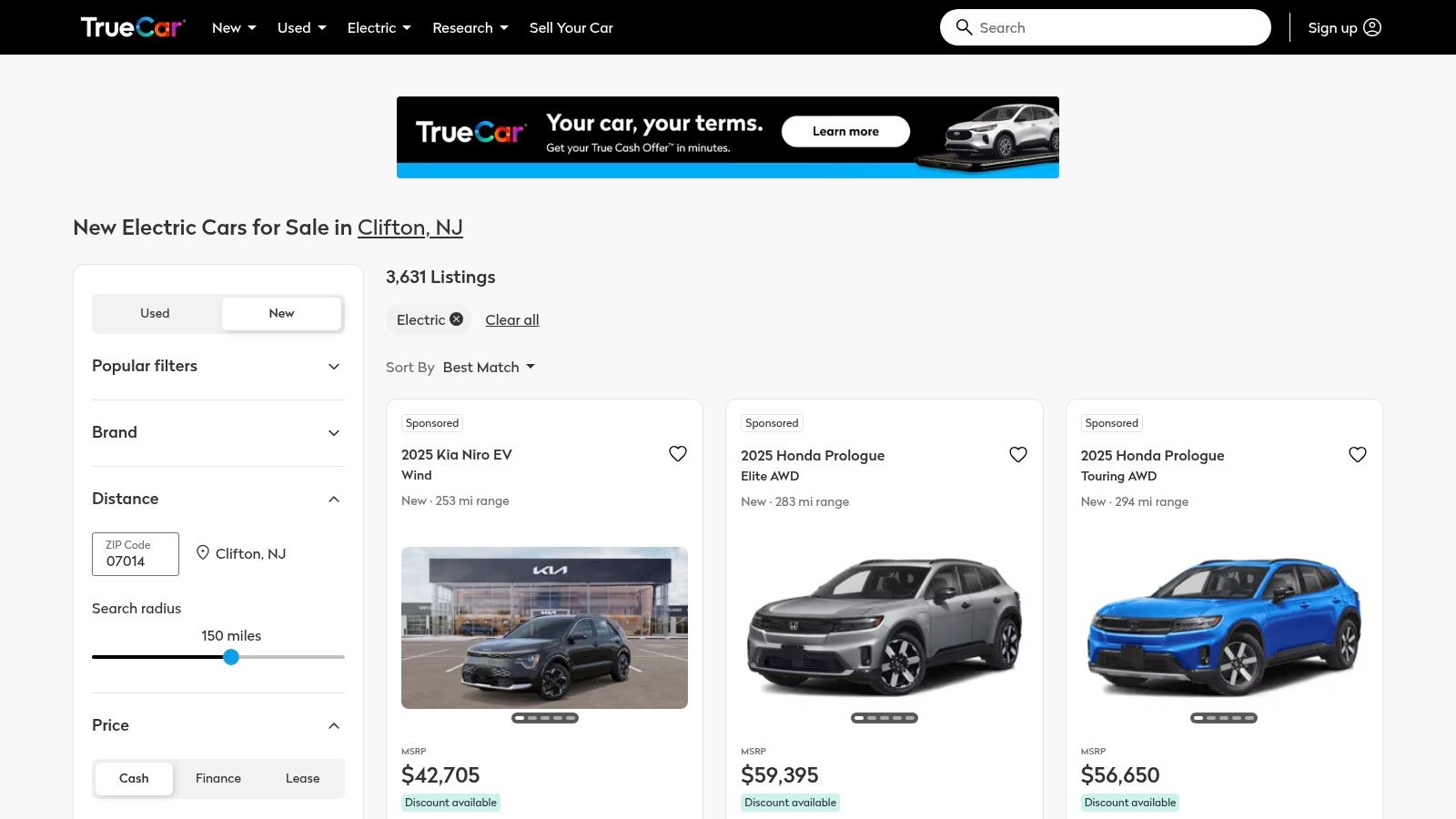This screenshot has width=1456, height=819.
Task: Remove the Electric filter chip
Action: pyautogui.click(x=456, y=318)
